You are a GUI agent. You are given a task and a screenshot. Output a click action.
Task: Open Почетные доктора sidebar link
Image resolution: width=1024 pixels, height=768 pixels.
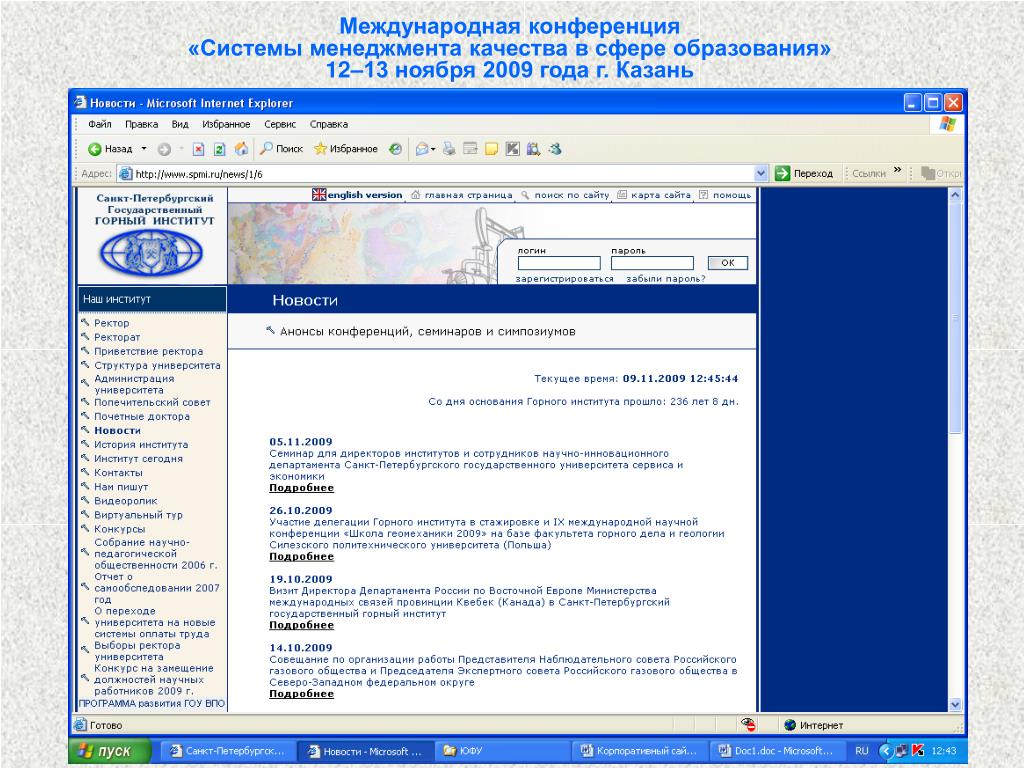(142, 417)
